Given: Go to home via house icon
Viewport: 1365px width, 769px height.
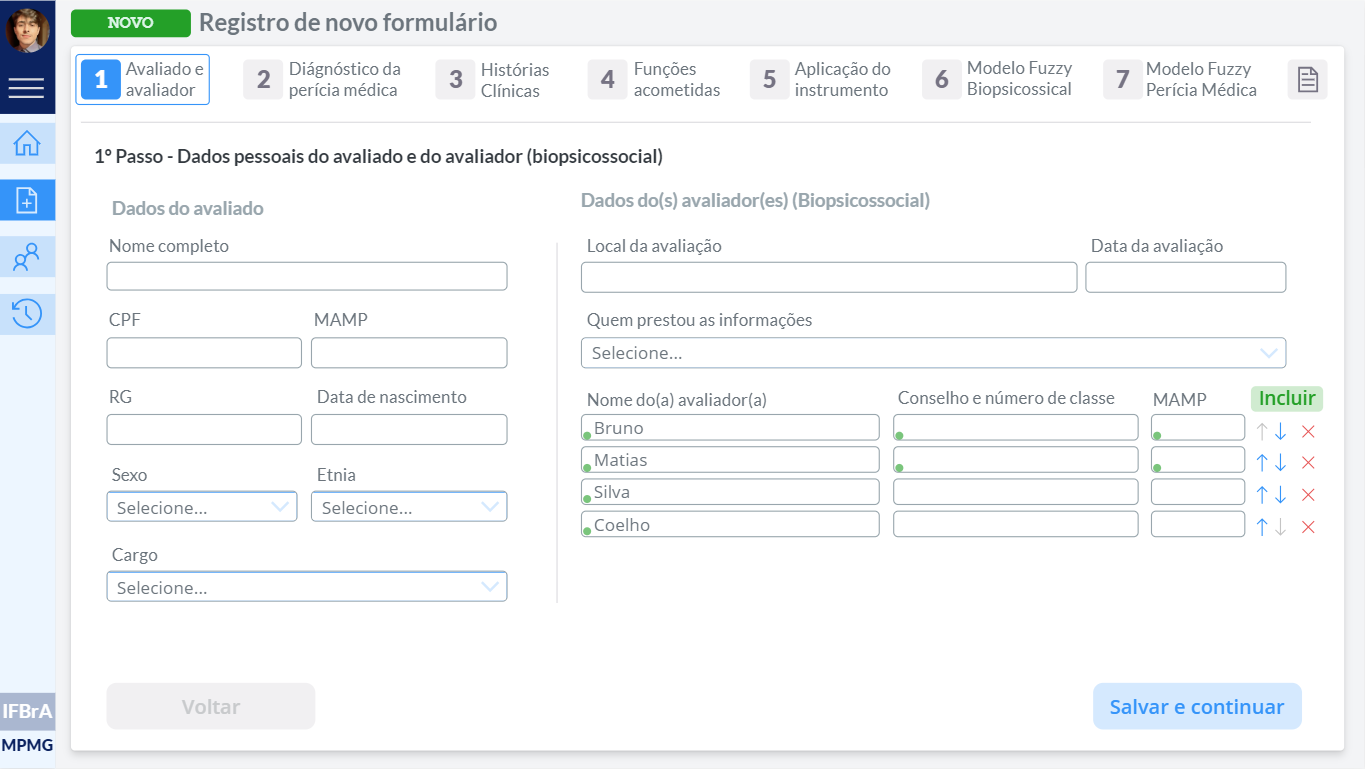Looking at the screenshot, I should (x=27, y=144).
